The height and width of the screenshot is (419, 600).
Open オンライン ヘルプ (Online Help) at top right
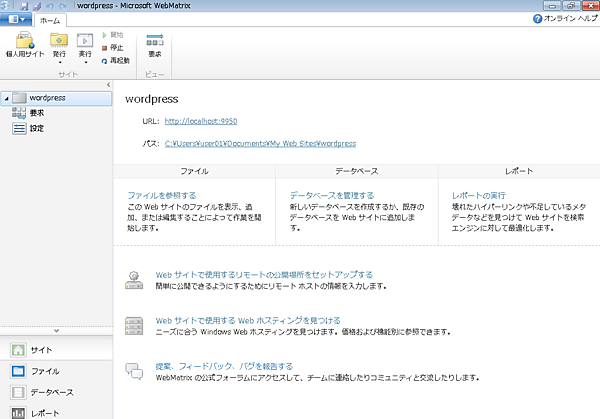563,20
